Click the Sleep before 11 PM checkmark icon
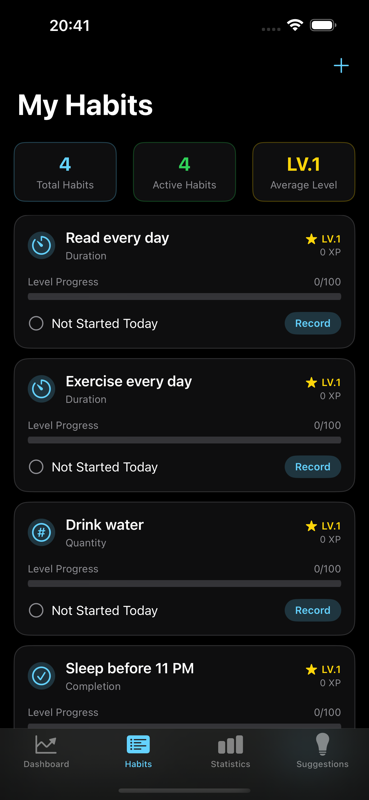369x800 pixels. 41,676
